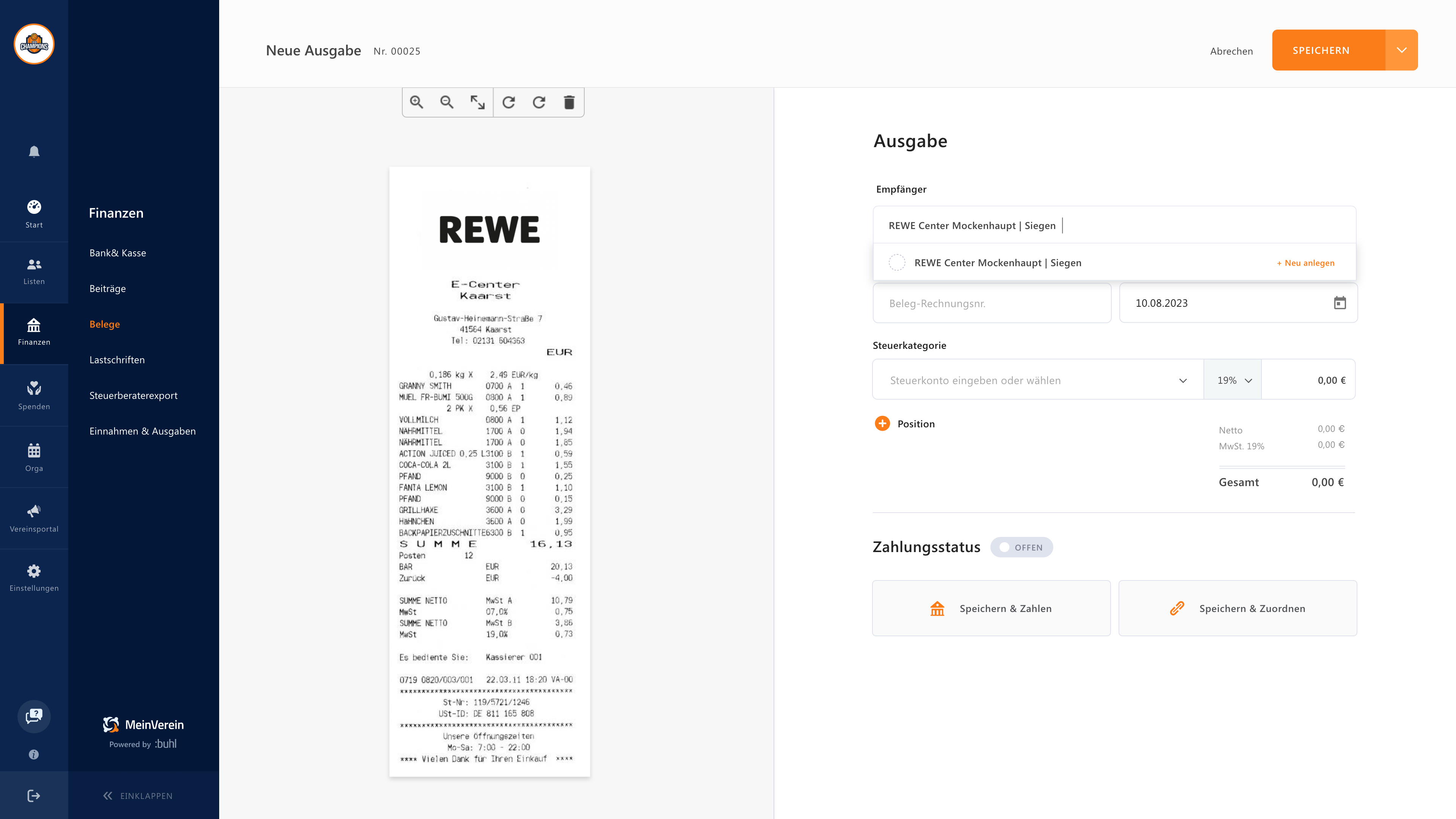Open the notifications bell
The height and width of the screenshot is (819, 1456).
point(34,152)
